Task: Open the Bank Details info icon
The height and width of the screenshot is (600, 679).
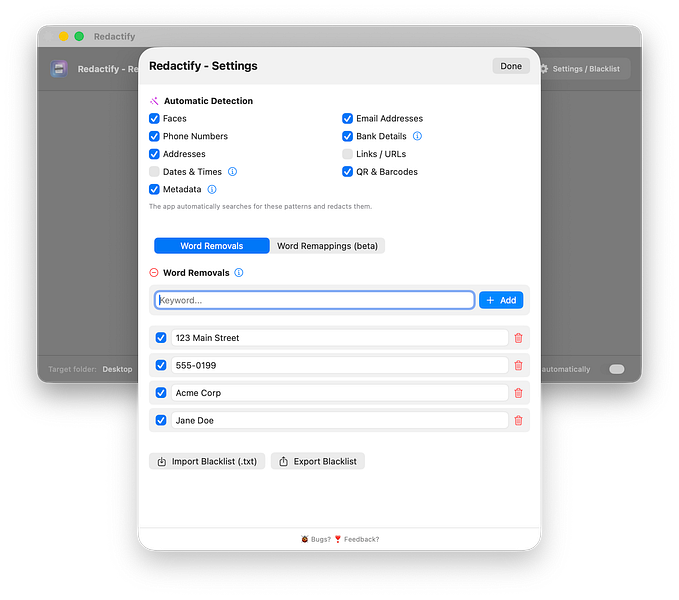Action: [x=417, y=136]
